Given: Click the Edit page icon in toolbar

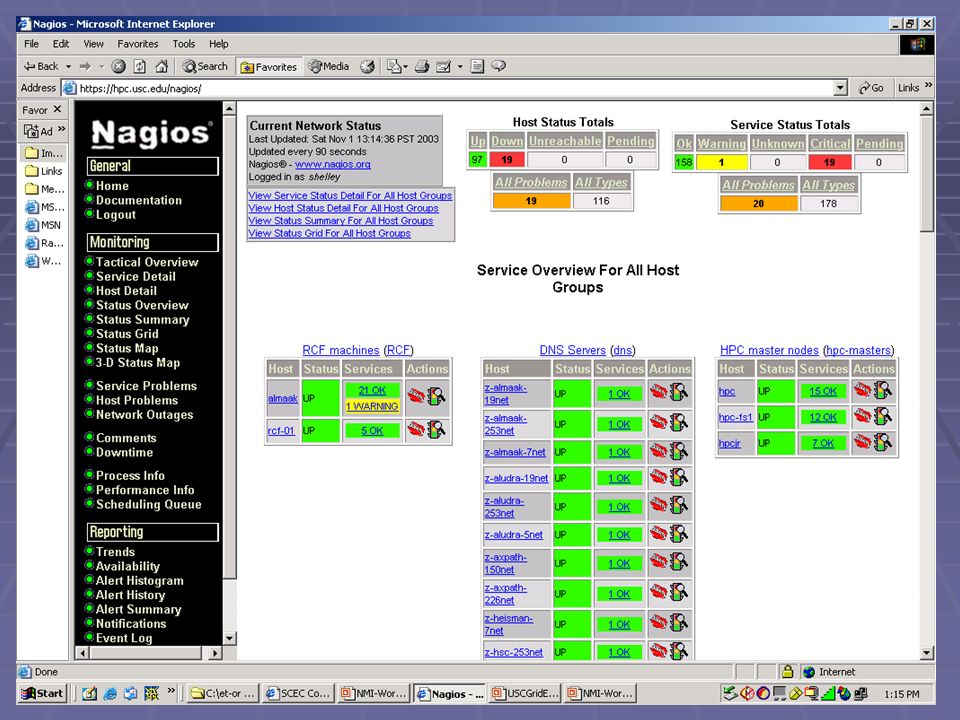Looking at the screenshot, I should coord(443,66).
